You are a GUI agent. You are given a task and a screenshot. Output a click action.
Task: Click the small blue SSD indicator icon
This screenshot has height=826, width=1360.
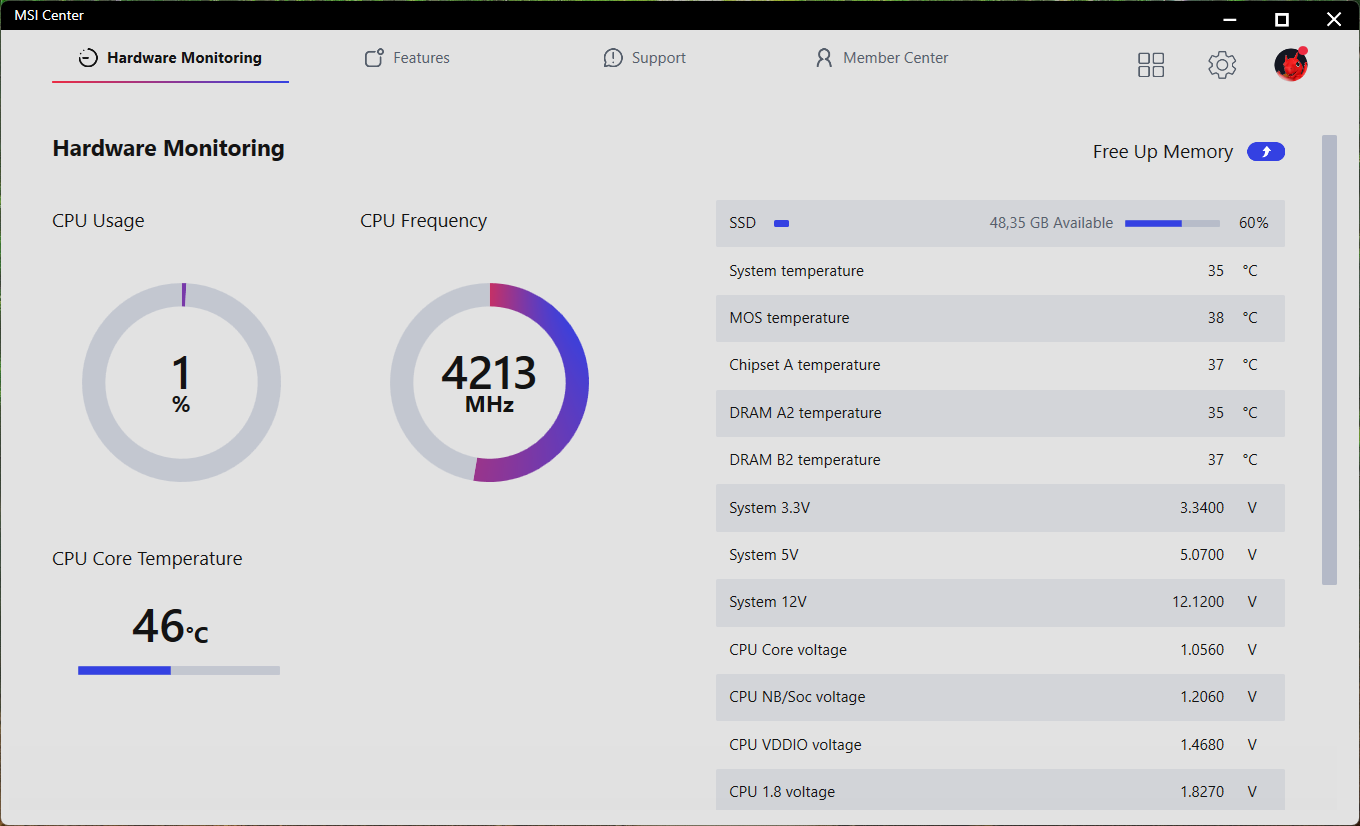(781, 223)
